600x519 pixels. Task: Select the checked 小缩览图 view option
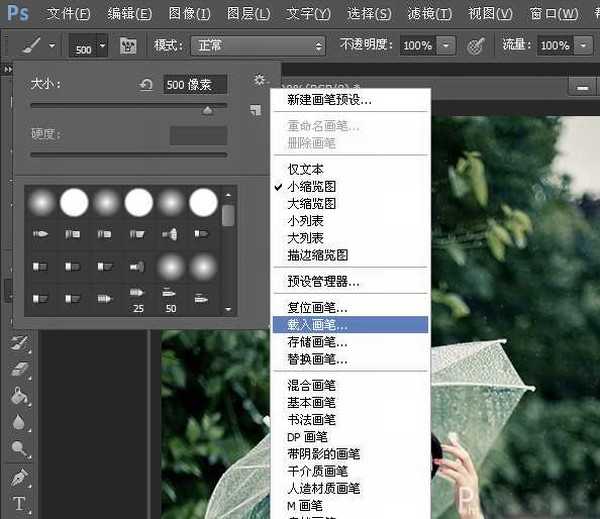[311, 187]
